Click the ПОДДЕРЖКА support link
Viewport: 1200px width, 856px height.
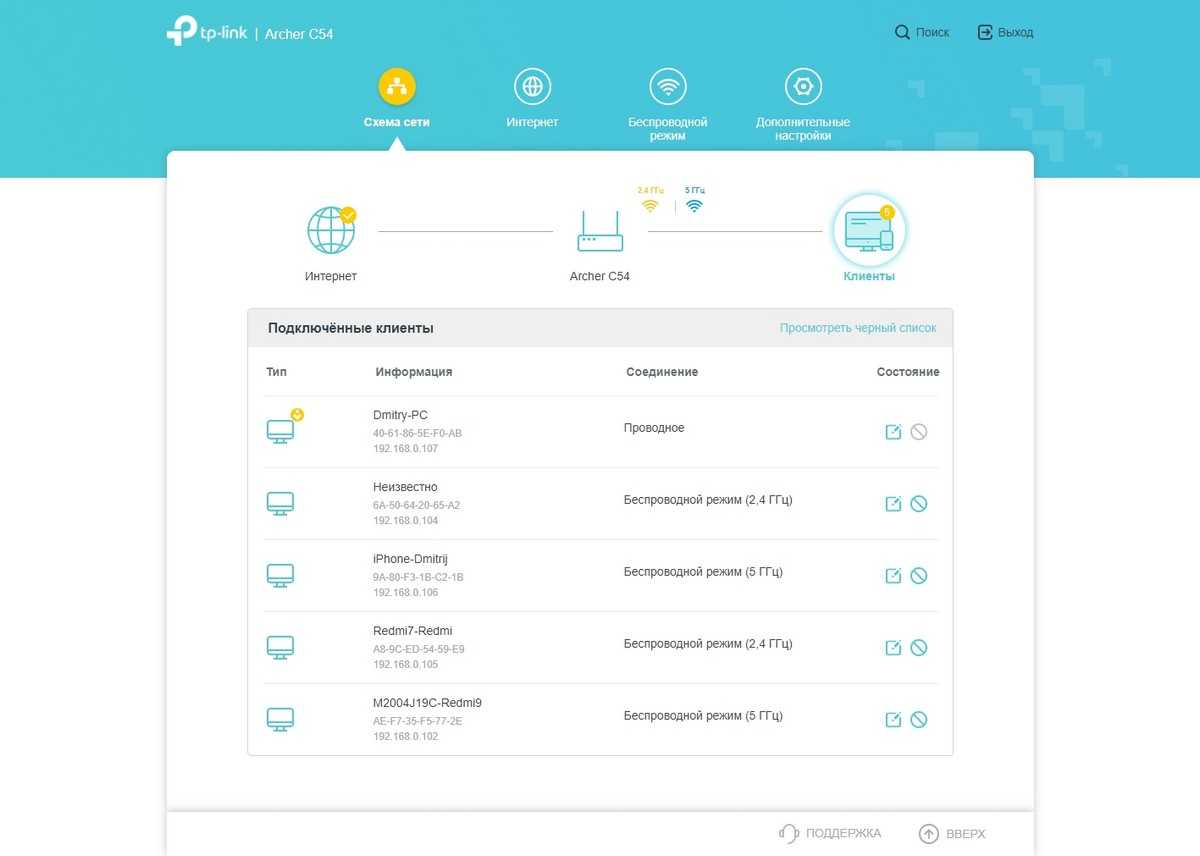(830, 833)
